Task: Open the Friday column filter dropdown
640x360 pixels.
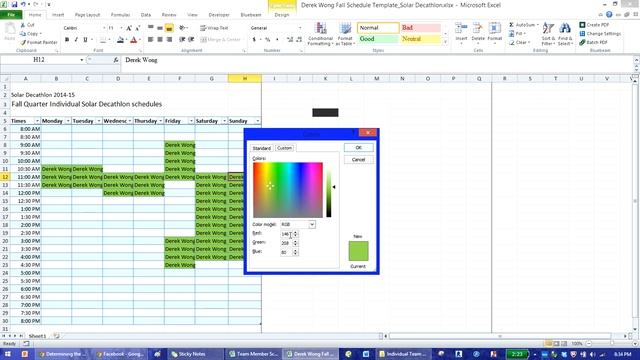Action: (191, 121)
